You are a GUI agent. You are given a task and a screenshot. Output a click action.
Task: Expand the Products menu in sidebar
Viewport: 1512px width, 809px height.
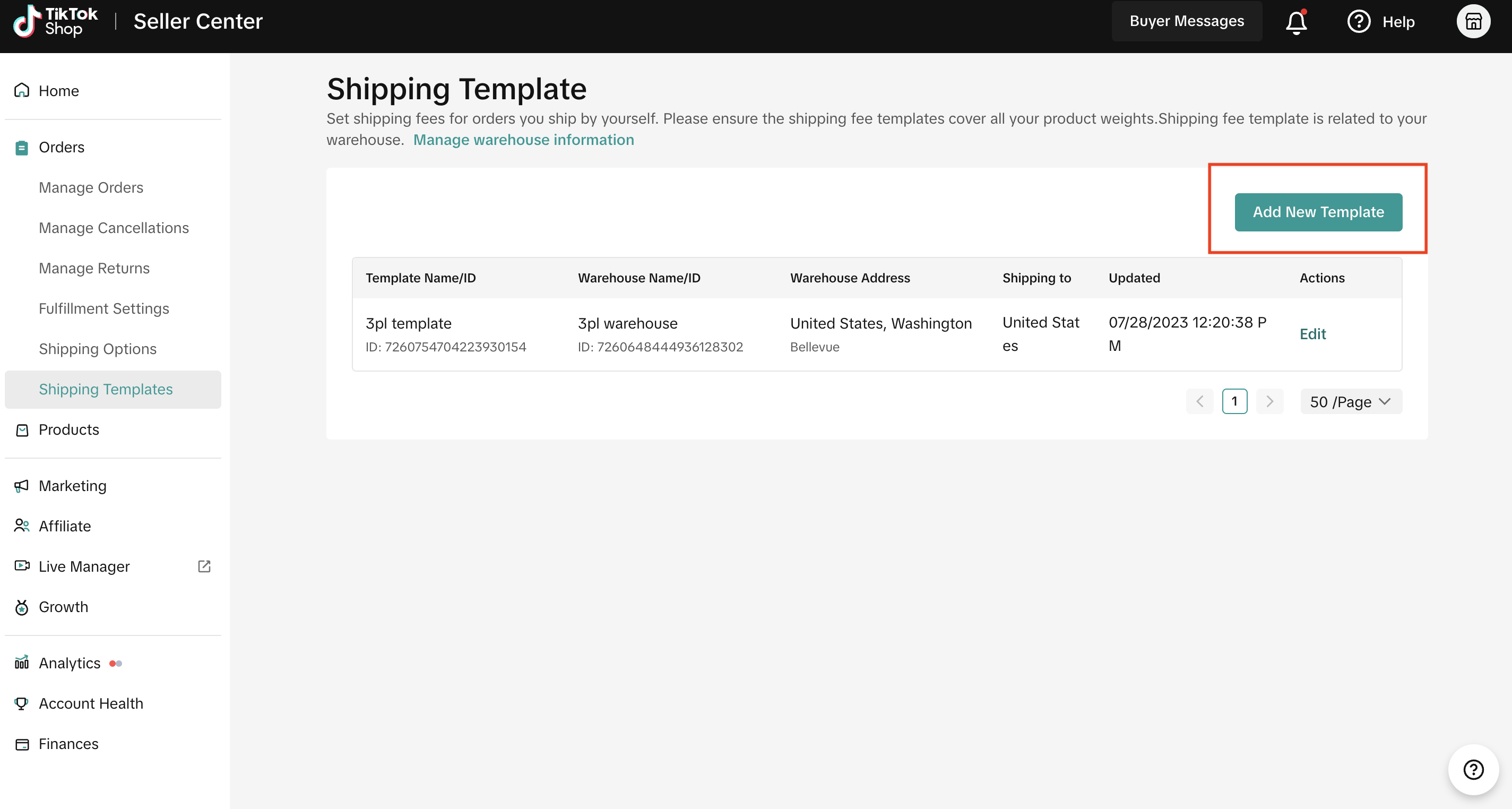point(68,430)
